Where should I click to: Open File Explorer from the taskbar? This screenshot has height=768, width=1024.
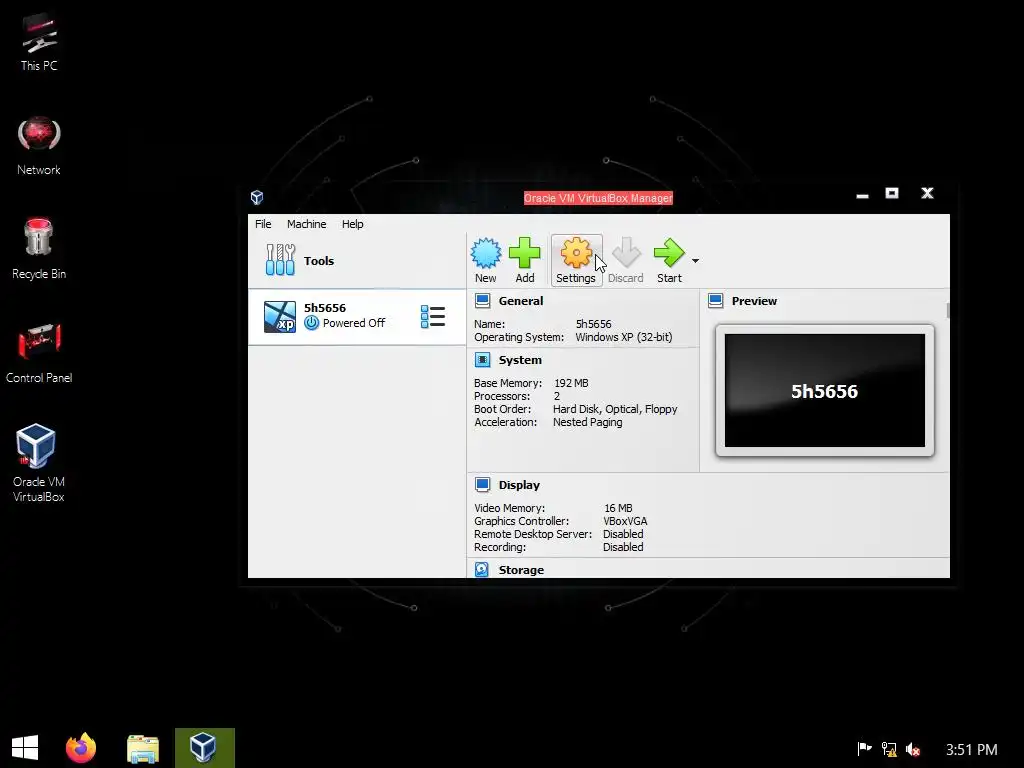click(x=143, y=748)
